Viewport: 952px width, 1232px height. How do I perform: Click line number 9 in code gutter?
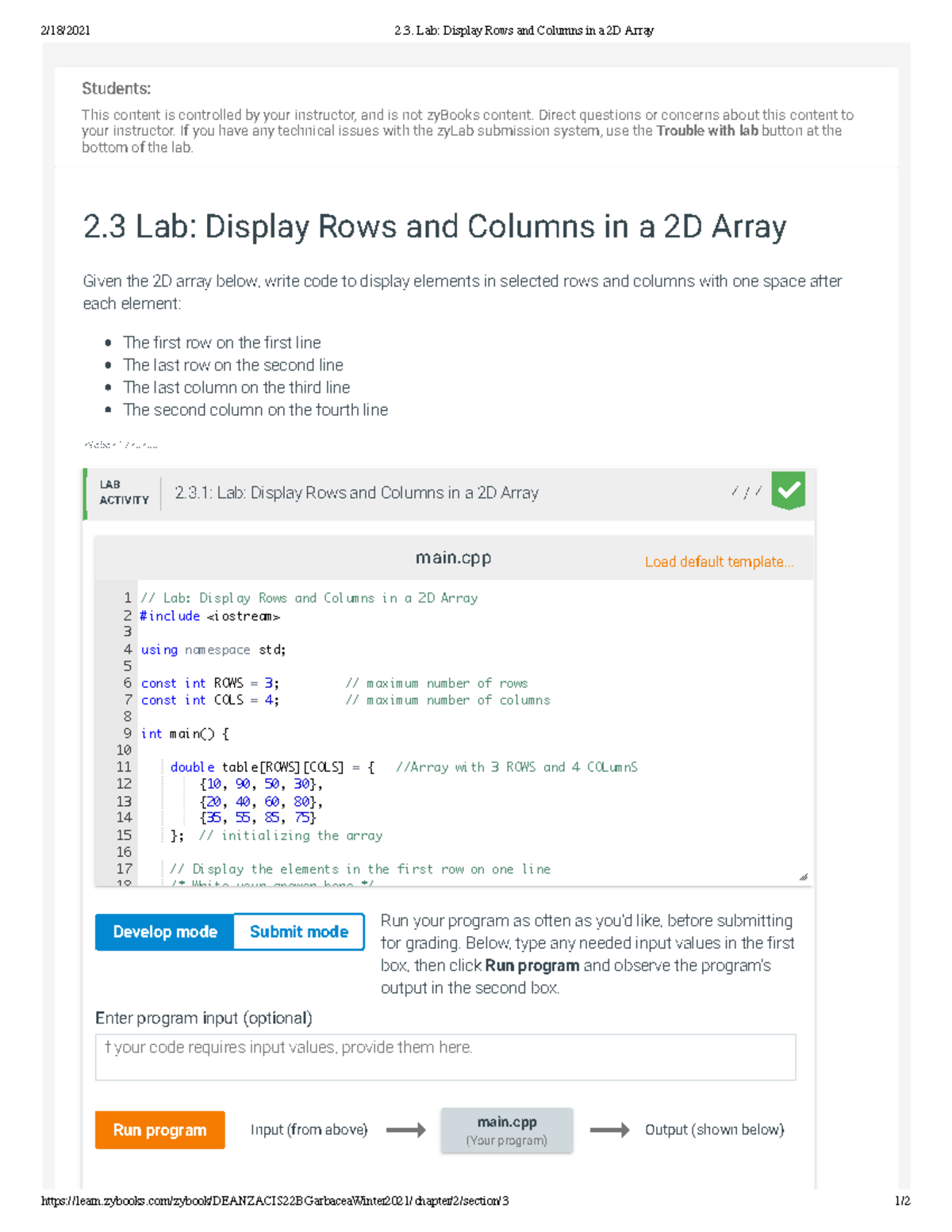(x=127, y=734)
